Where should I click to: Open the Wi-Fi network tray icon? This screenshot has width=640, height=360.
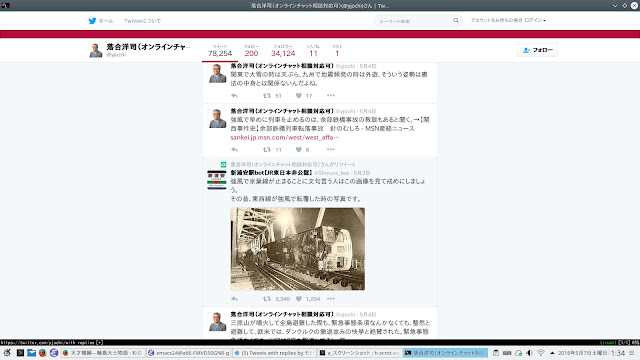pos(541,353)
